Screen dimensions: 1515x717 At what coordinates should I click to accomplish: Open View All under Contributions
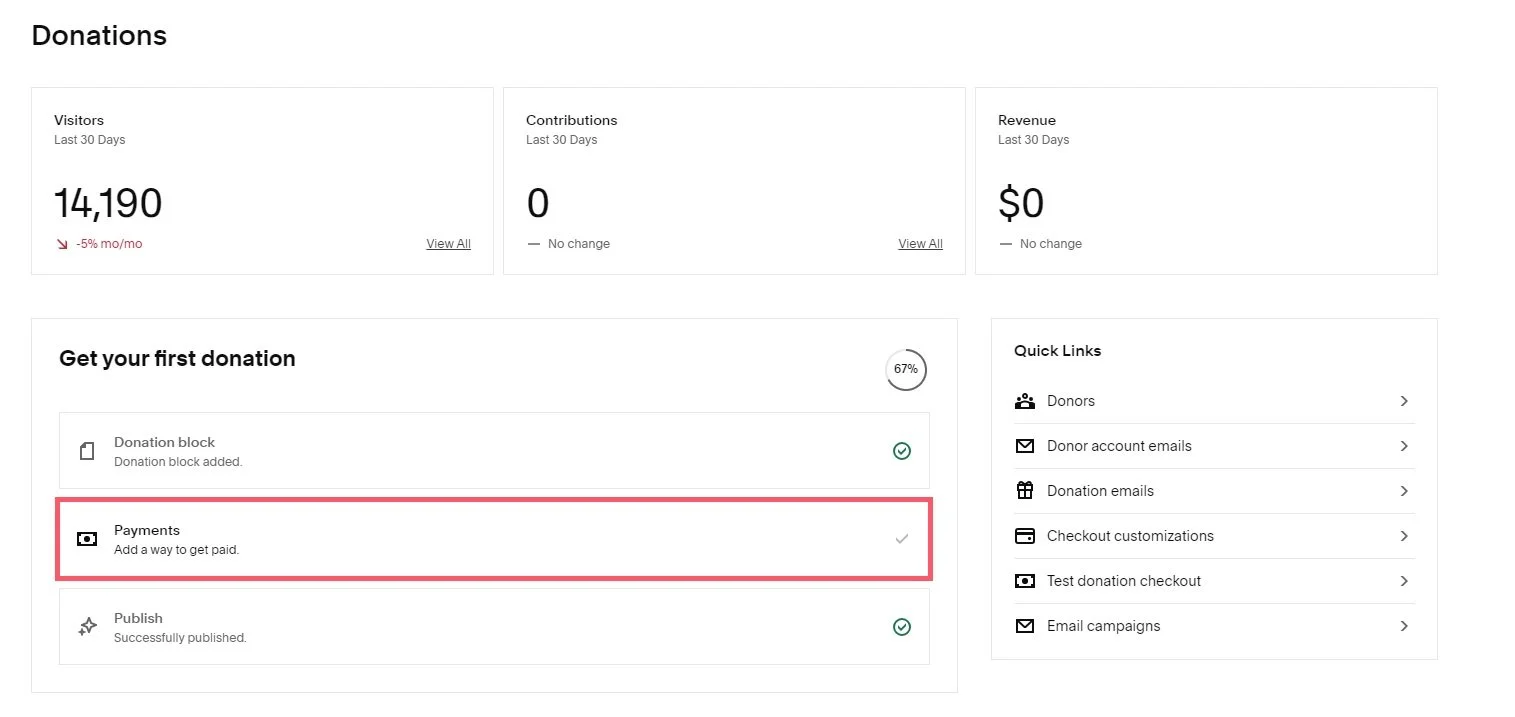pyautogui.click(x=919, y=243)
